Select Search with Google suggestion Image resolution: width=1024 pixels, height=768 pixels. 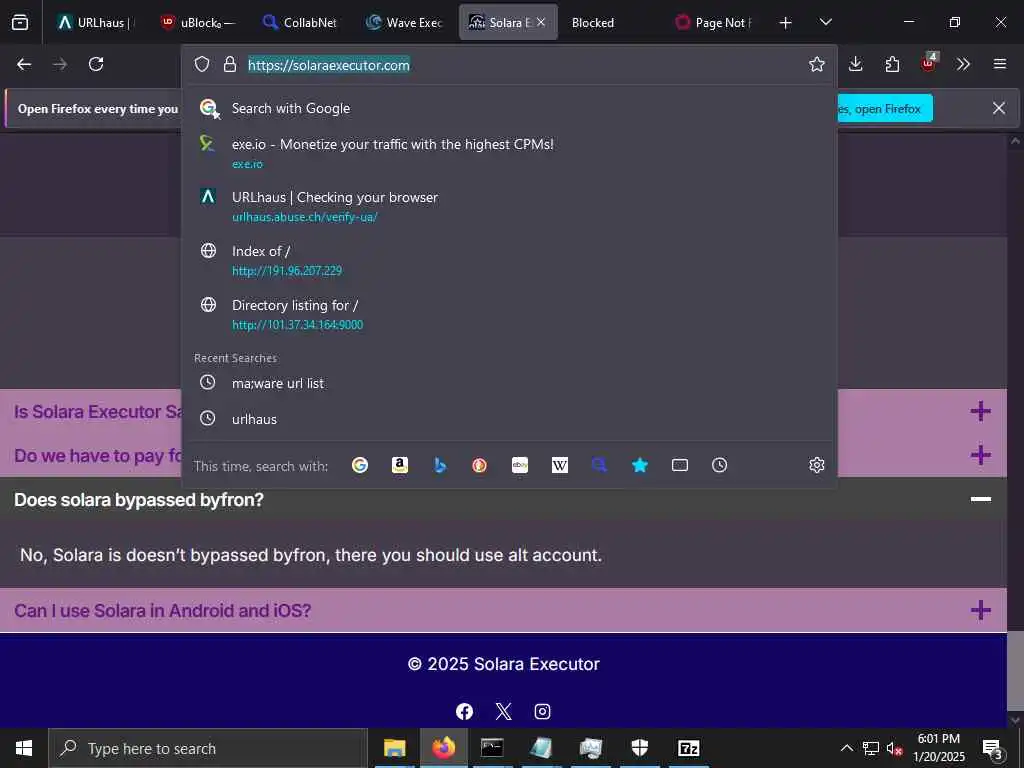click(509, 108)
